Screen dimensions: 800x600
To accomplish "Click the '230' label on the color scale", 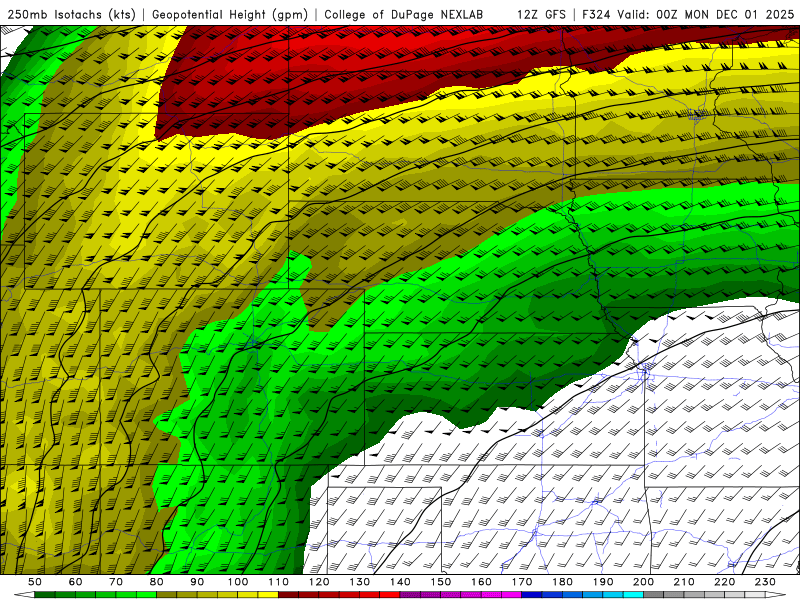I will [765, 582].
